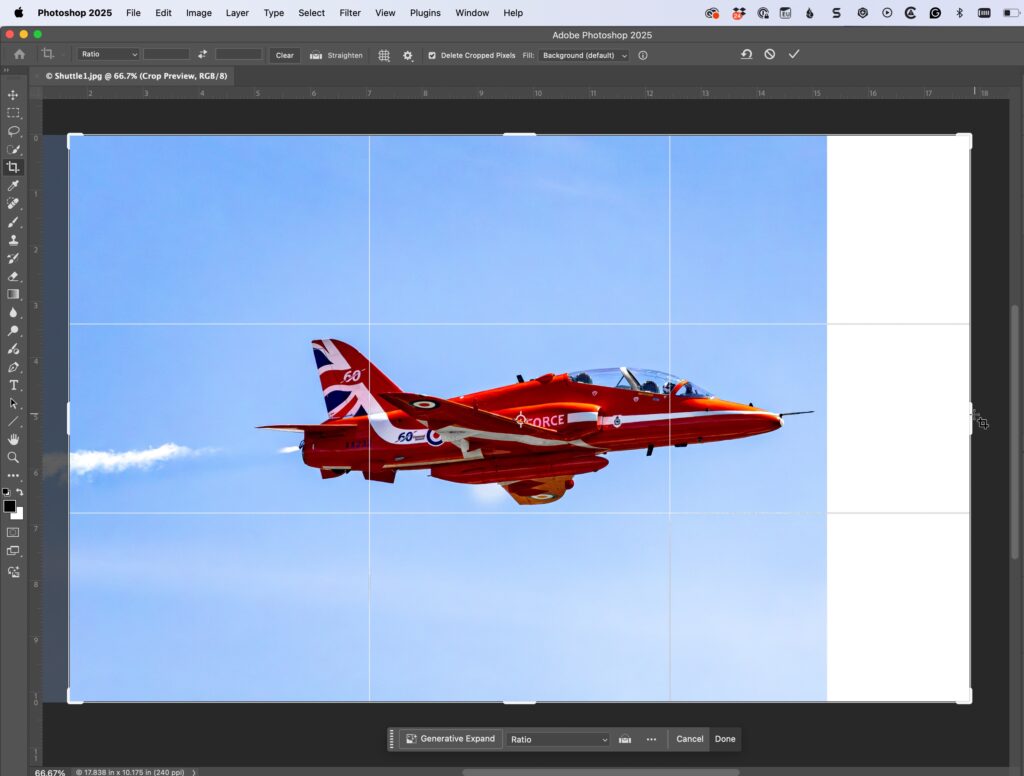Click the crop width ratio field
1024x776 pixels.
167,55
